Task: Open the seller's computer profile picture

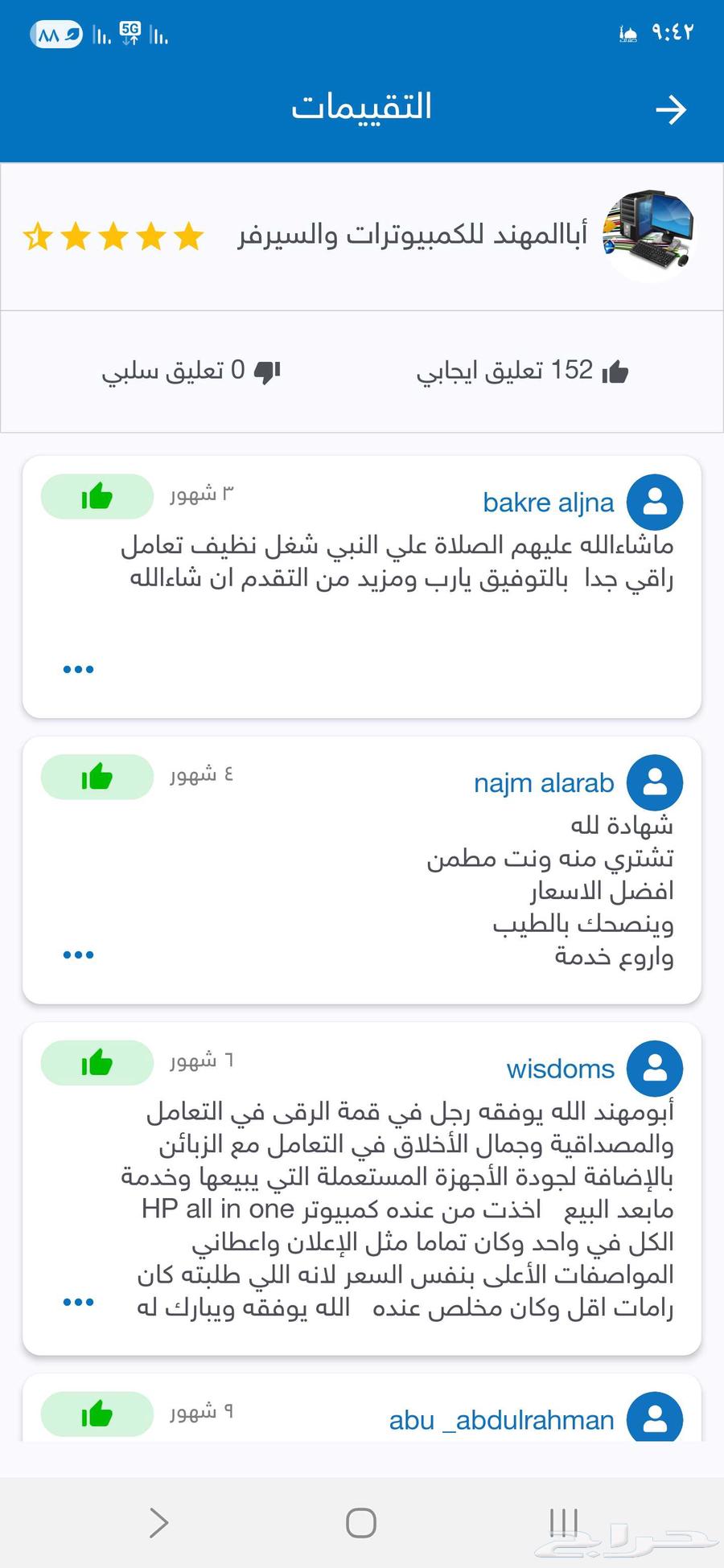Action: click(x=649, y=236)
